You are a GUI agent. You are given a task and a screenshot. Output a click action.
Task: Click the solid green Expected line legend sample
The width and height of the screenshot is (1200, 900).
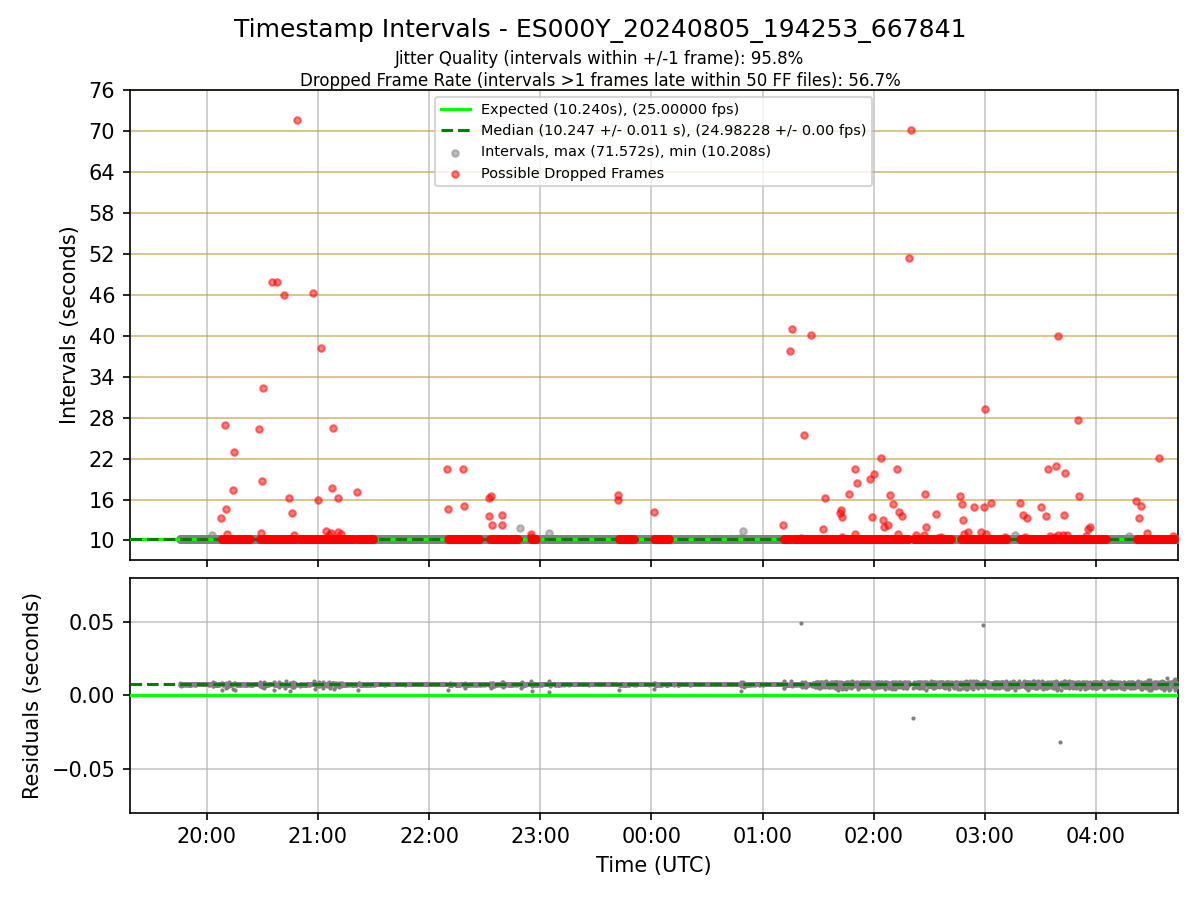[x=456, y=109]
